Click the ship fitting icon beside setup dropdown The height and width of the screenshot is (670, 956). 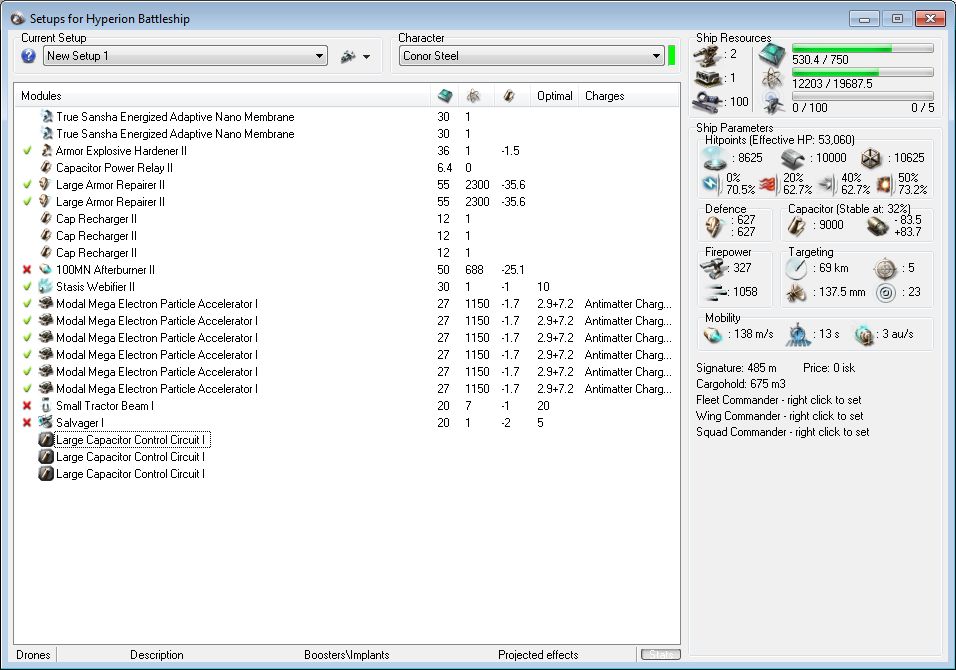[348, 56]
